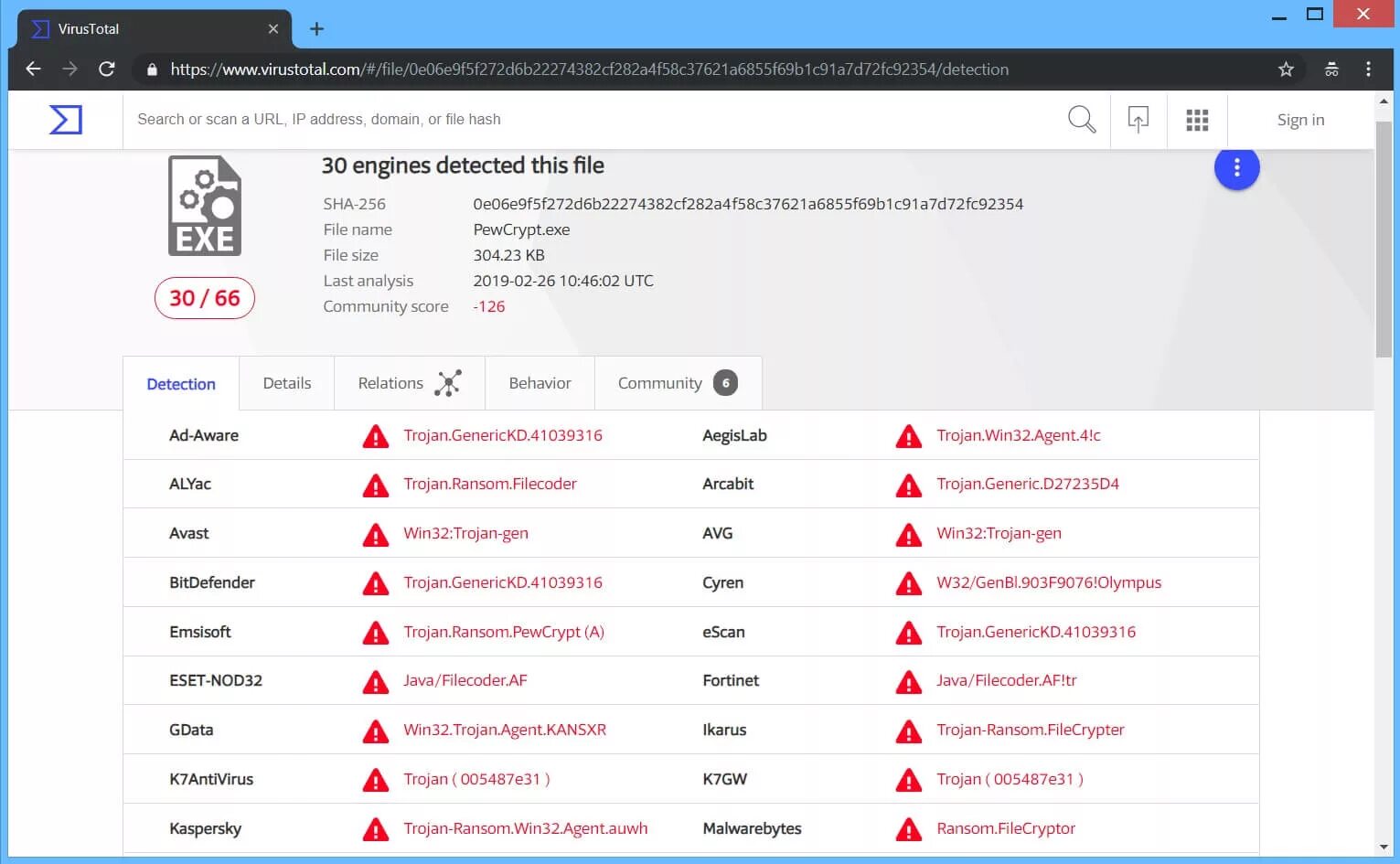Open the apps grid icon
Screen dimensions: 1400x864
[x=1197, y=120]
